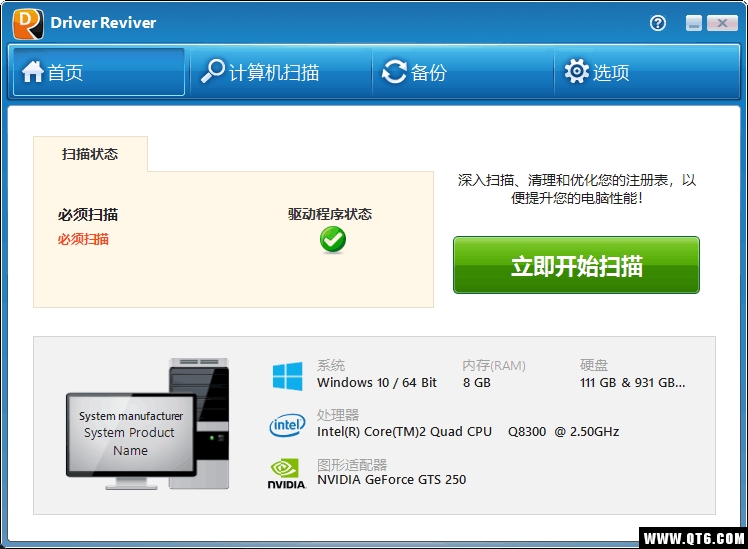Viewport: 748px width, 549px height.
Task: Click the 111 GB & 931 GB disk value
Action: [633, 383]
